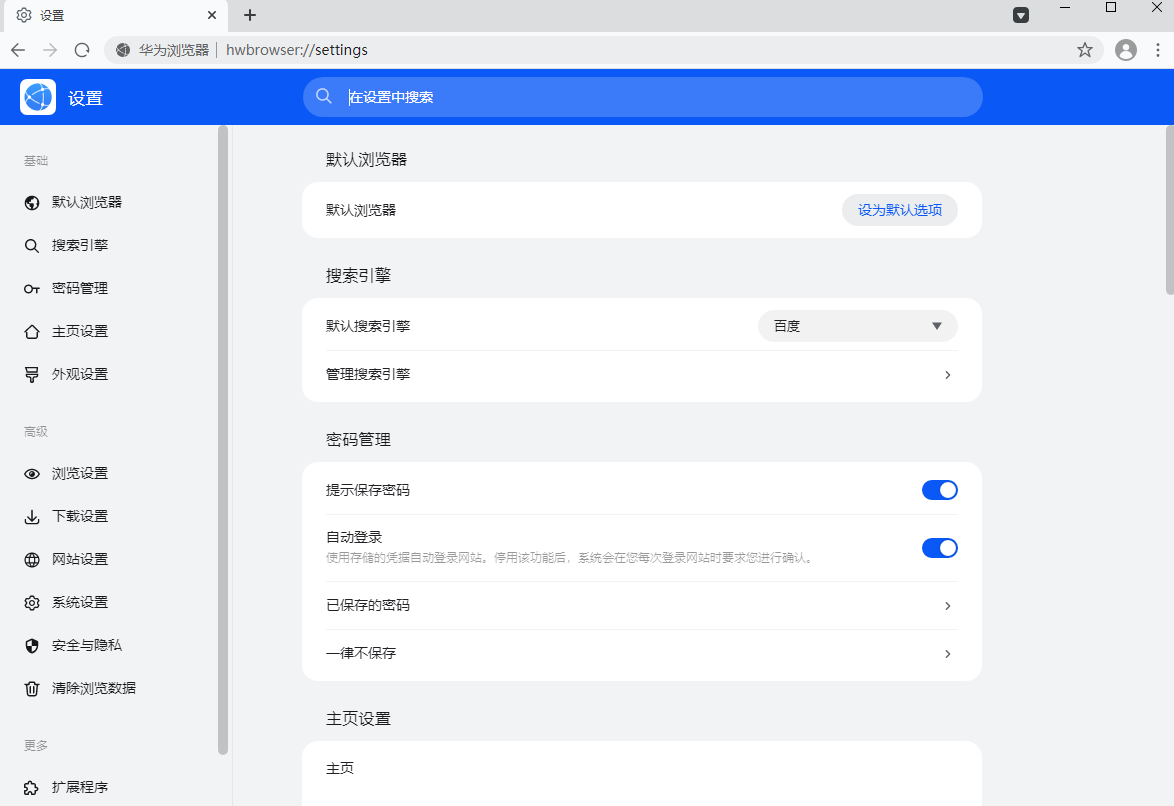Open the 默认搜索引擎 百度 dropdown
The width and height of the screenshot is (1174, 806).
pos(857,326)
